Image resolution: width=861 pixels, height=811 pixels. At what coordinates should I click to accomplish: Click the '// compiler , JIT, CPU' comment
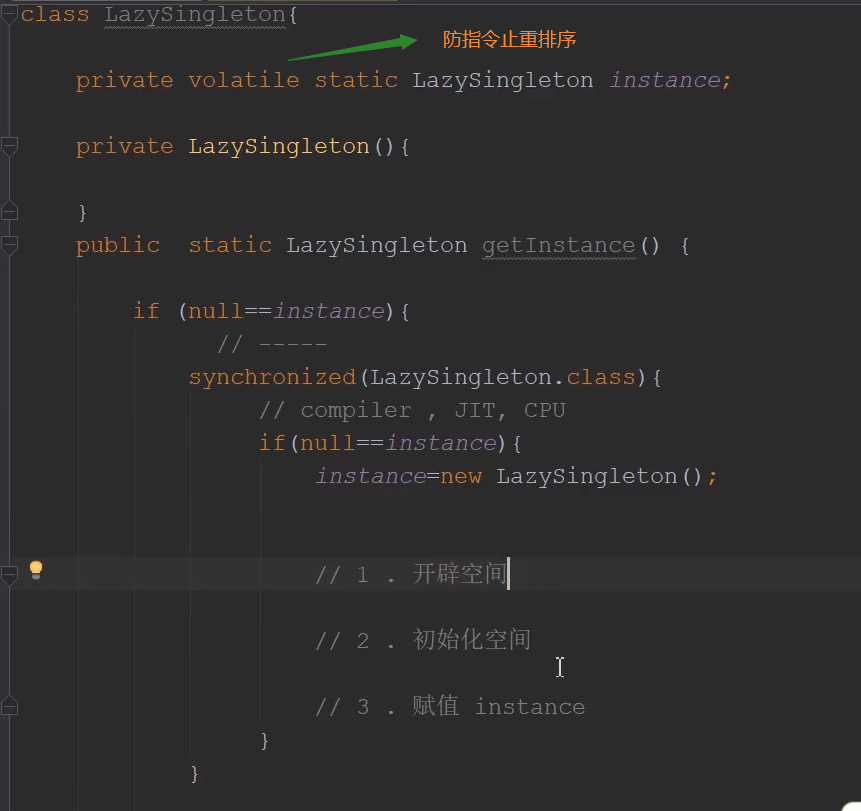pyautogui.click(x=412, y=410)
